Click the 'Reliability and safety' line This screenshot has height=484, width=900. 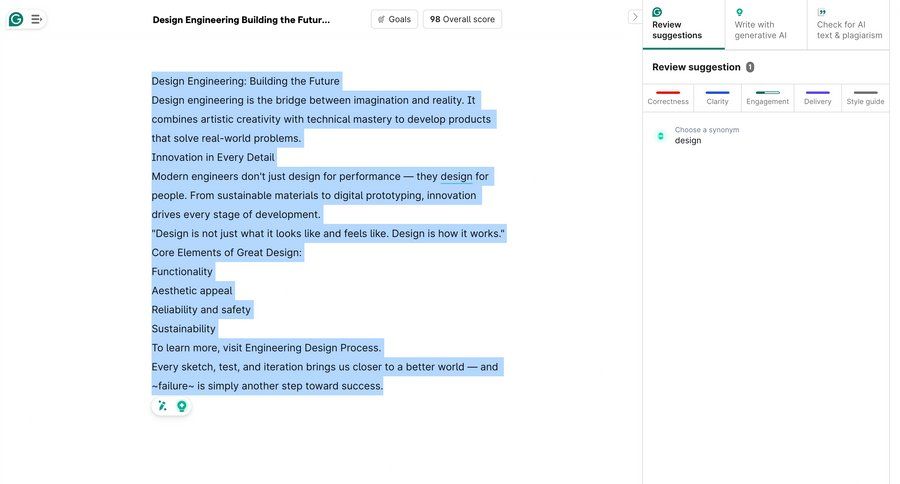(x=201, y=309)
